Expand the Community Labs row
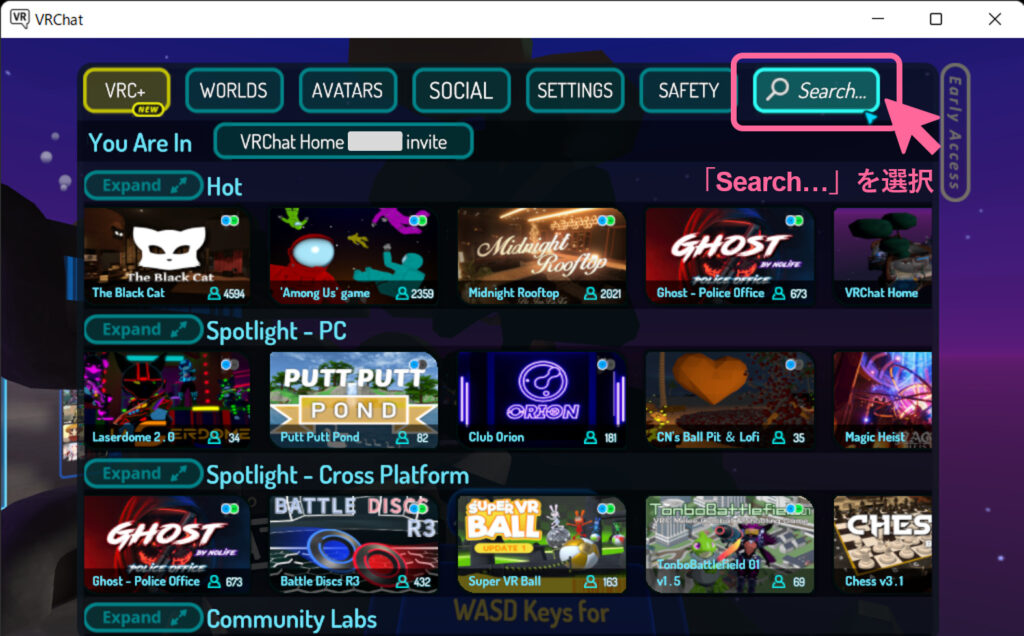Image resolution: width=1024 pixels, height=636 pixels. [x=143, y=618]
